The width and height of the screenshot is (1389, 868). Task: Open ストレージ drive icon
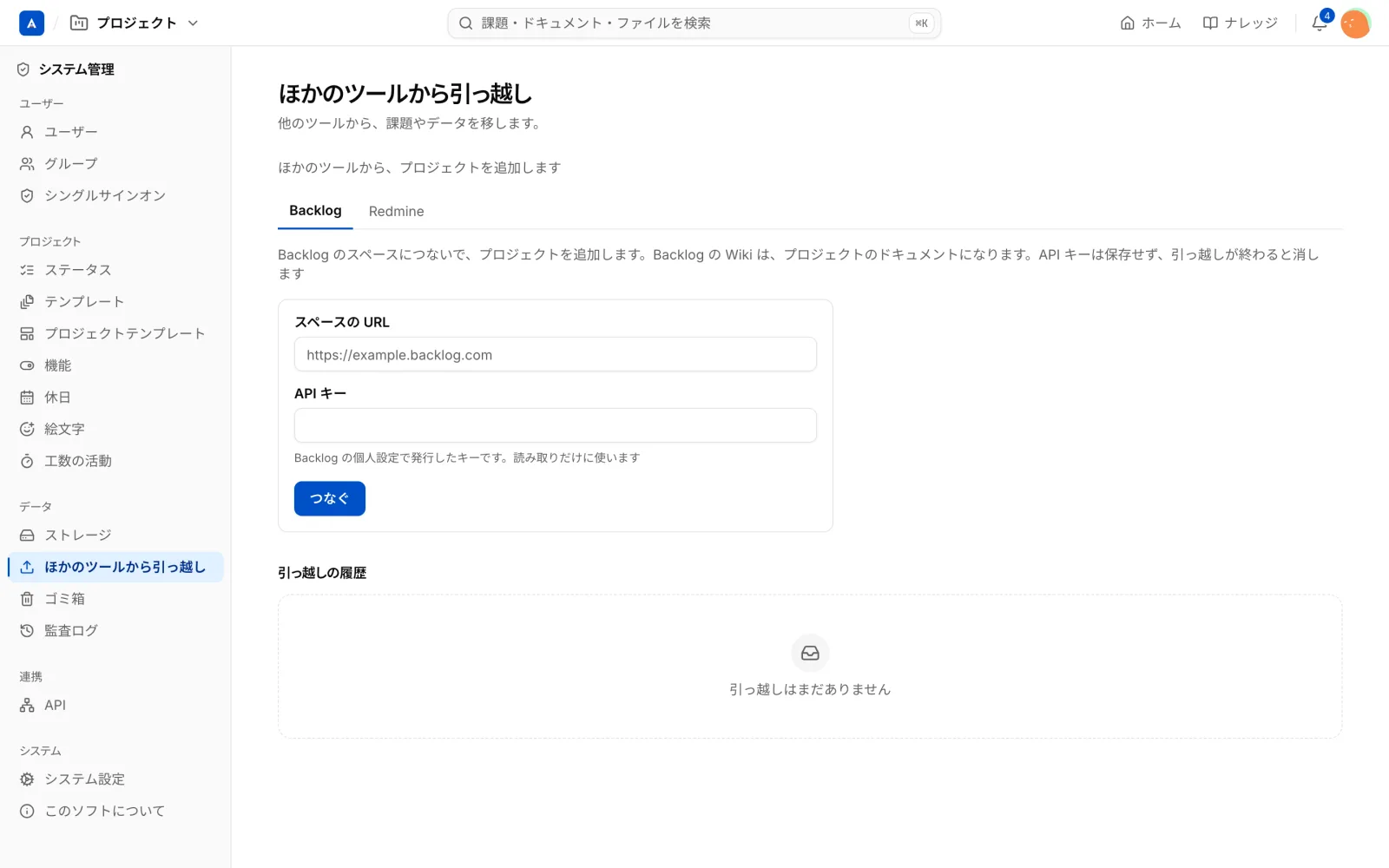(x=27, y=536)
